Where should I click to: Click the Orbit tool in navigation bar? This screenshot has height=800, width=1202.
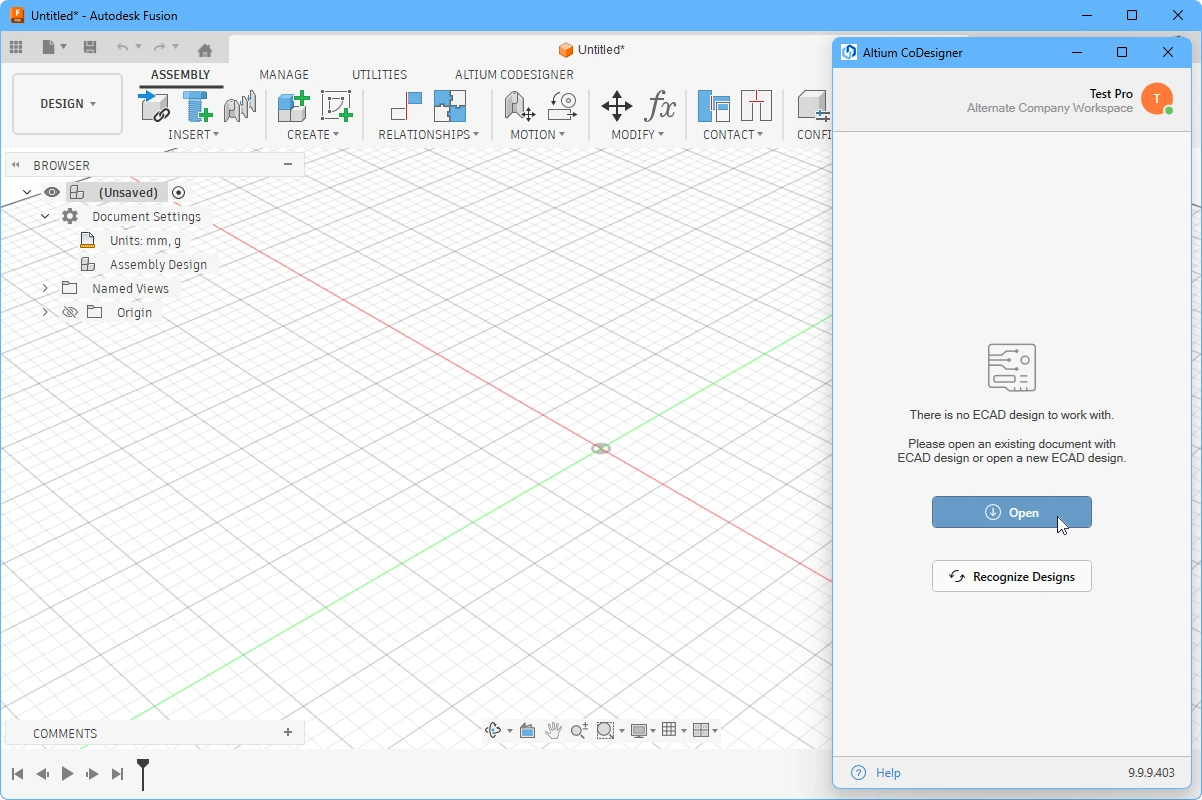[493, 730]
